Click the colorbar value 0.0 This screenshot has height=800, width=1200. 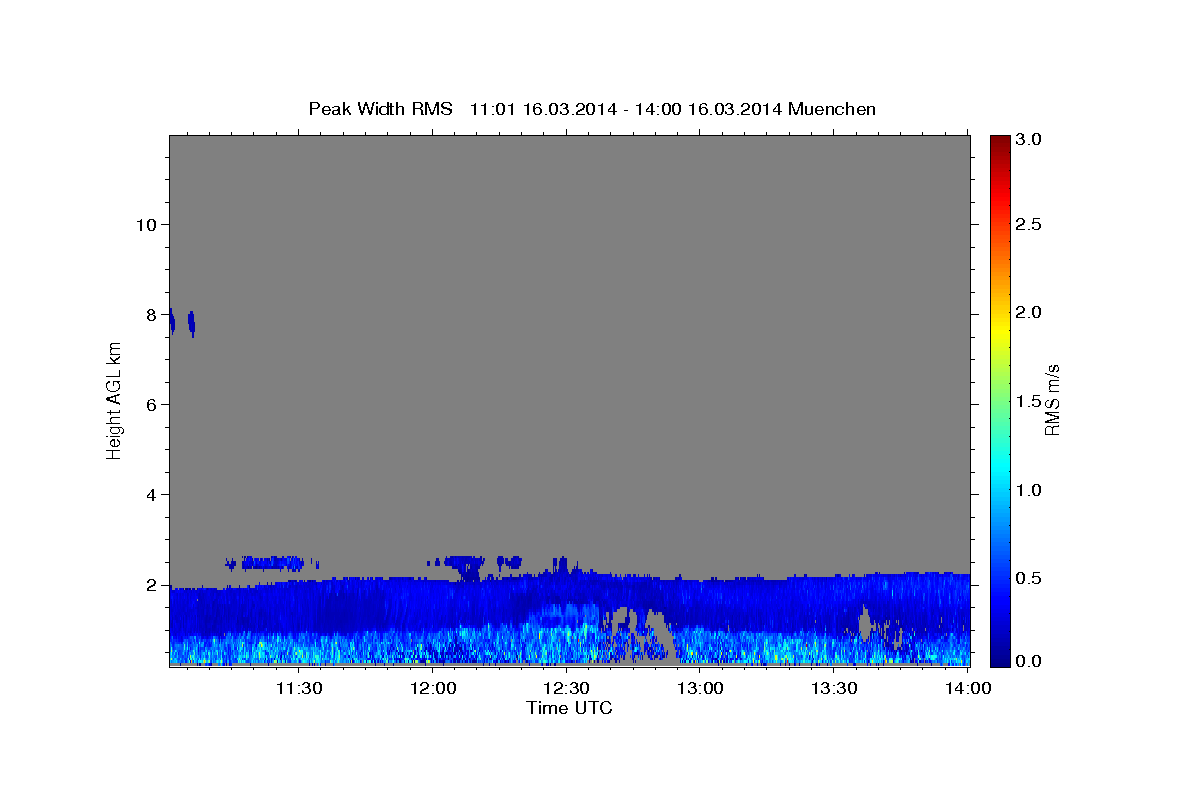pyautogui.click(x=1029, y=661)
